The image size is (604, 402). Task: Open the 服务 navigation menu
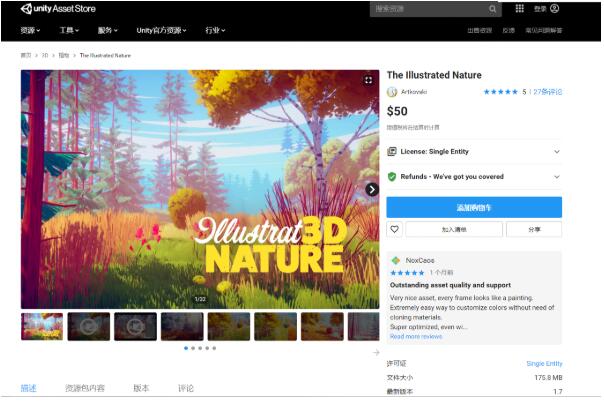point(107,30)
